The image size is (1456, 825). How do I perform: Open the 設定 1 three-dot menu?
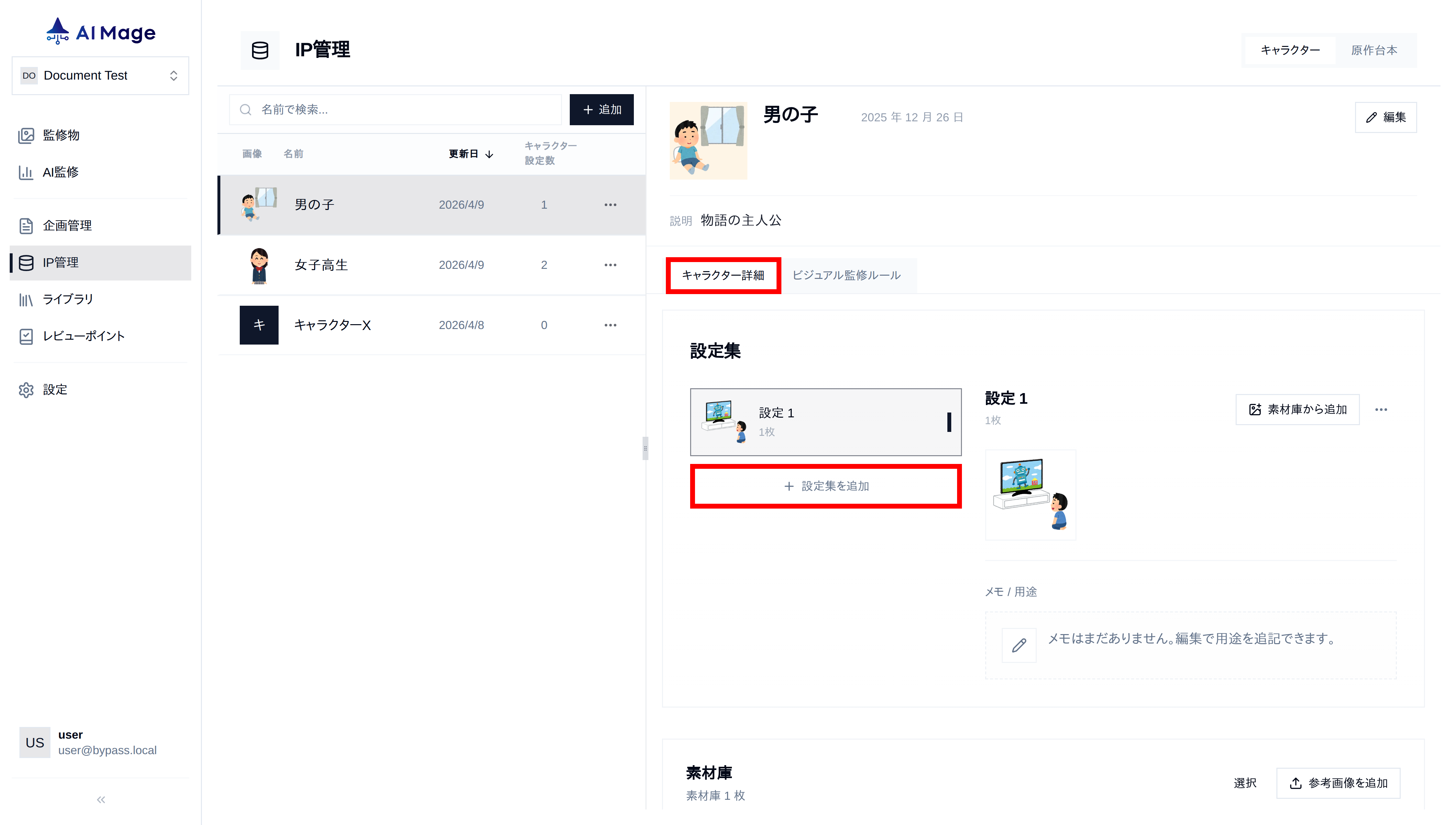(1381, 410)
